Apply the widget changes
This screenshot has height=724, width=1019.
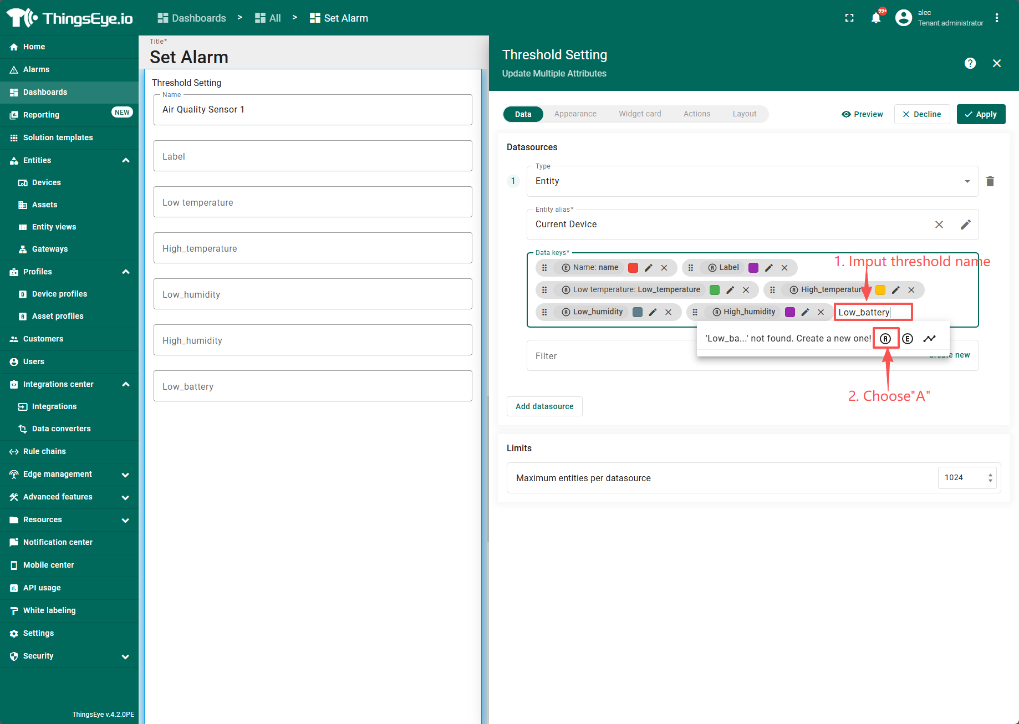[x=980, y=114]
